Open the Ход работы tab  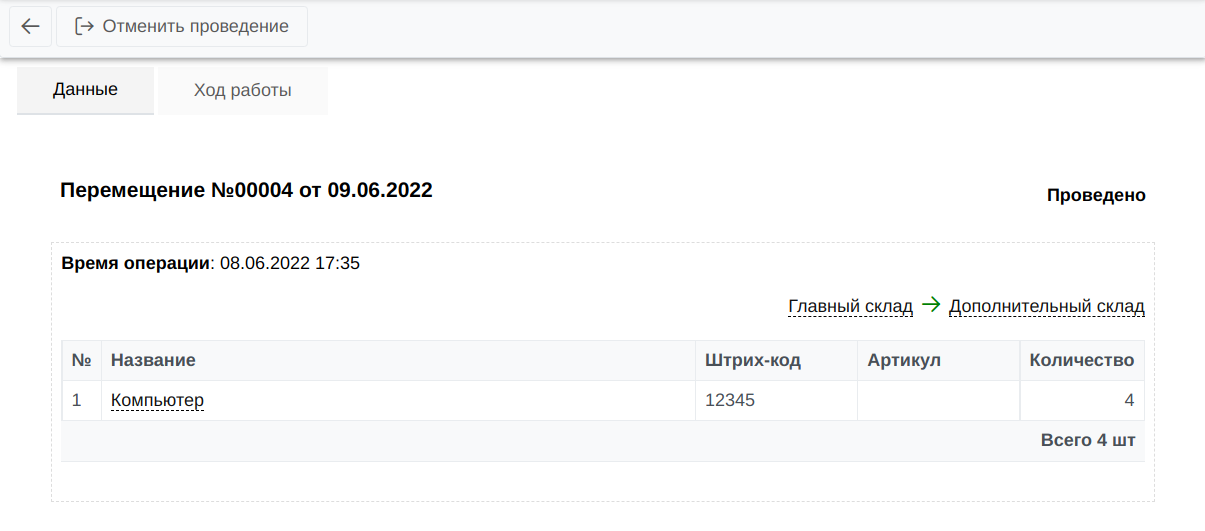coord(243,90)
